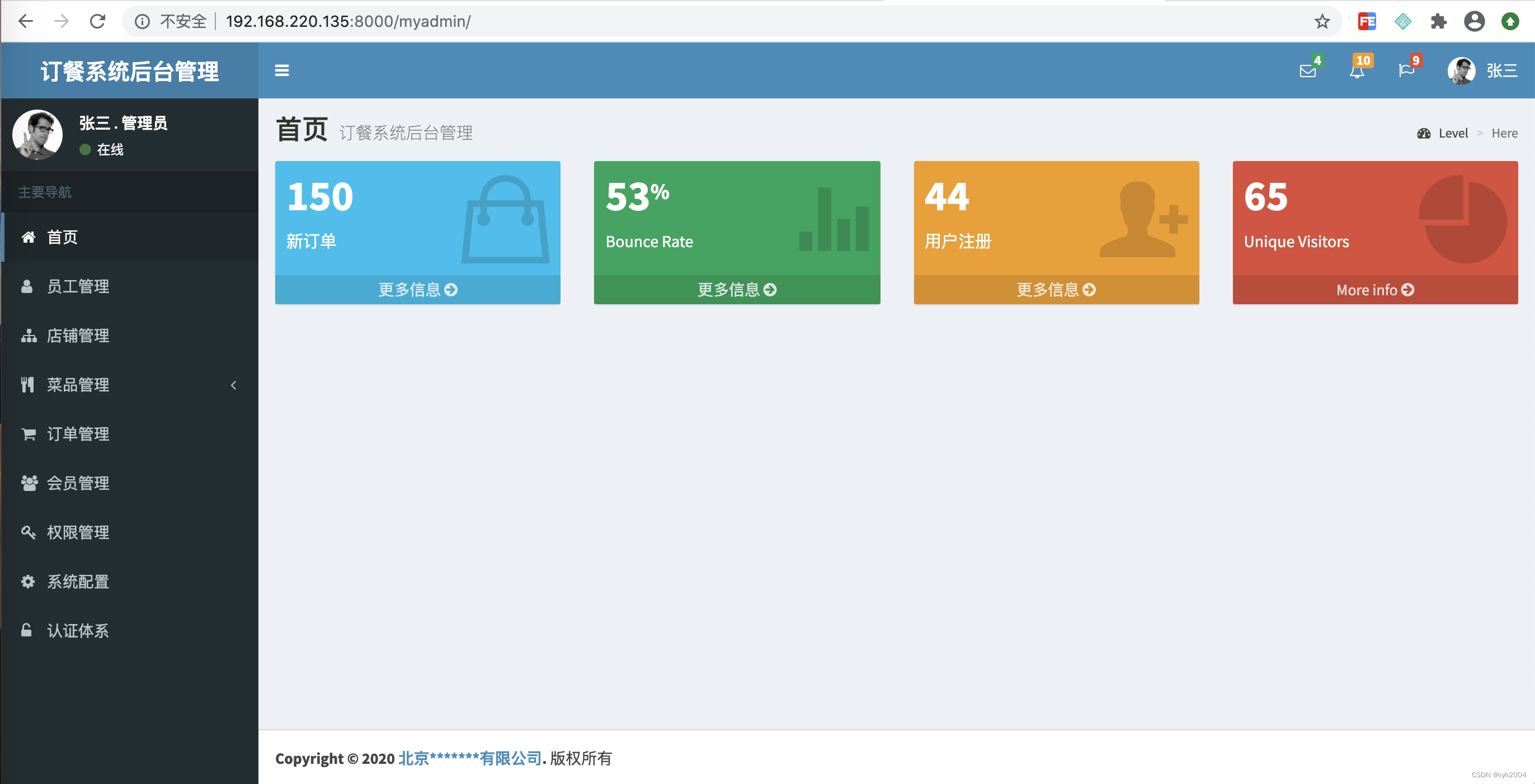Click the 系统配置 gear icon
Screen dimensions: 1535x784
[26, 580]
